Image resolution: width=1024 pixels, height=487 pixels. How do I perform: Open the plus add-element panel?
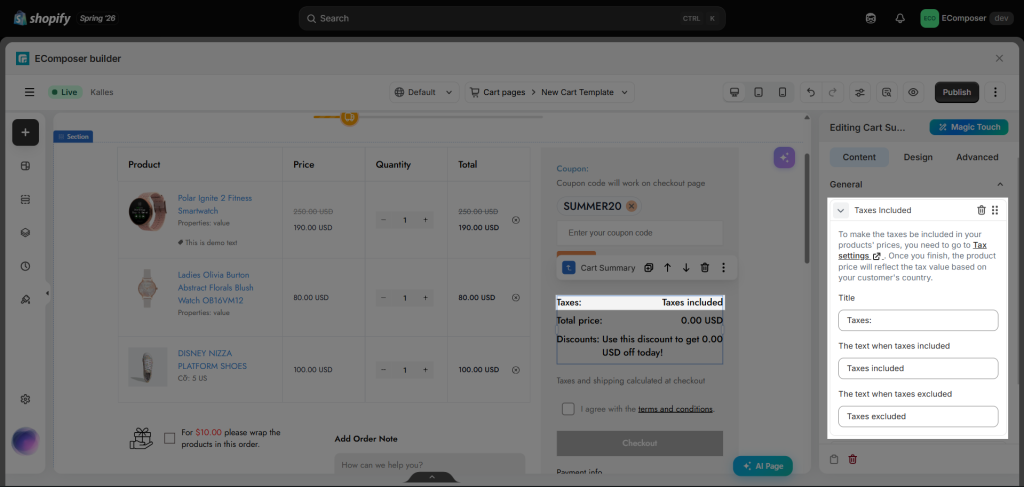[25, 133]
